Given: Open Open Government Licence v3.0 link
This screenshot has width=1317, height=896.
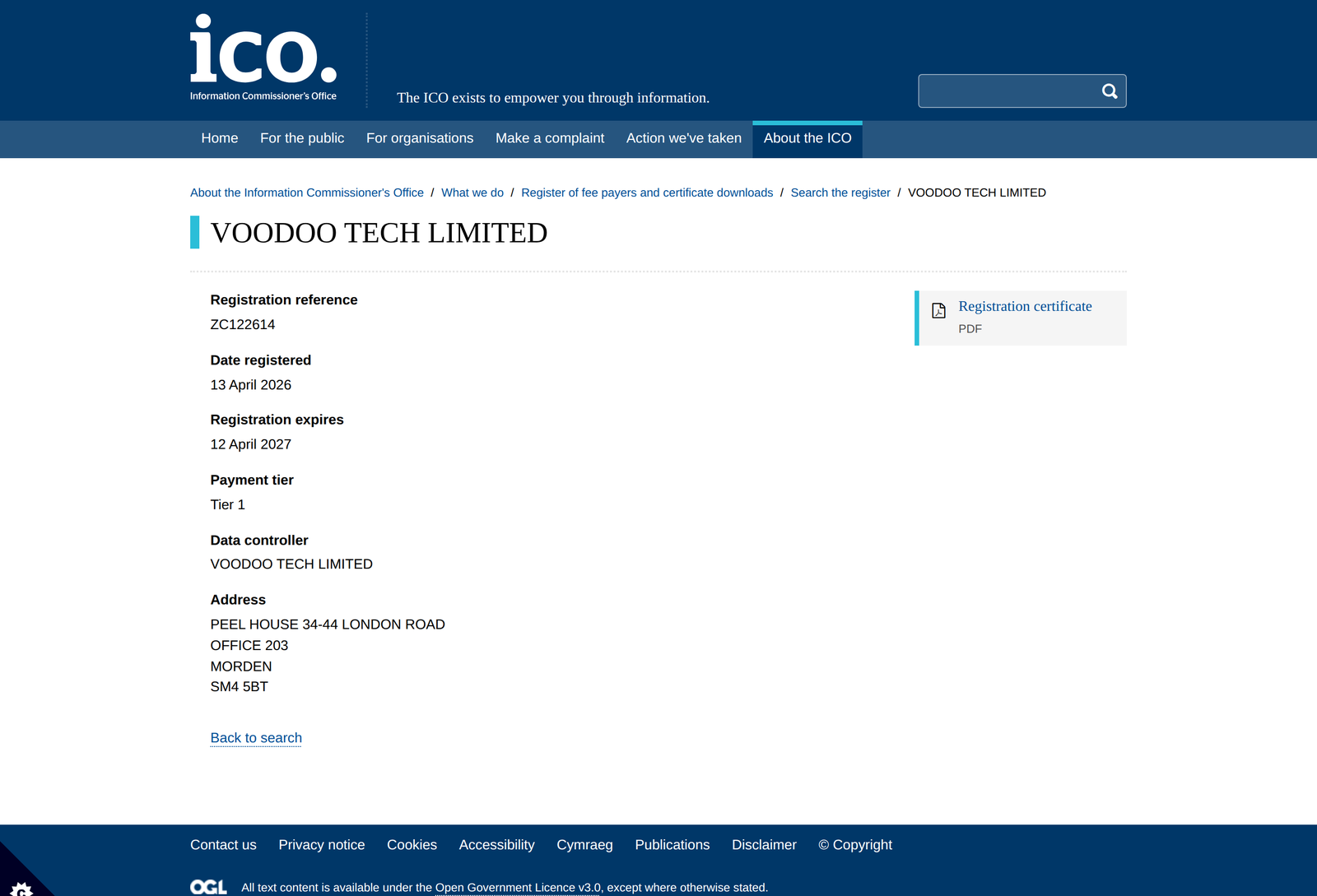Looking at the screenshot, I should tap(518, 888).
